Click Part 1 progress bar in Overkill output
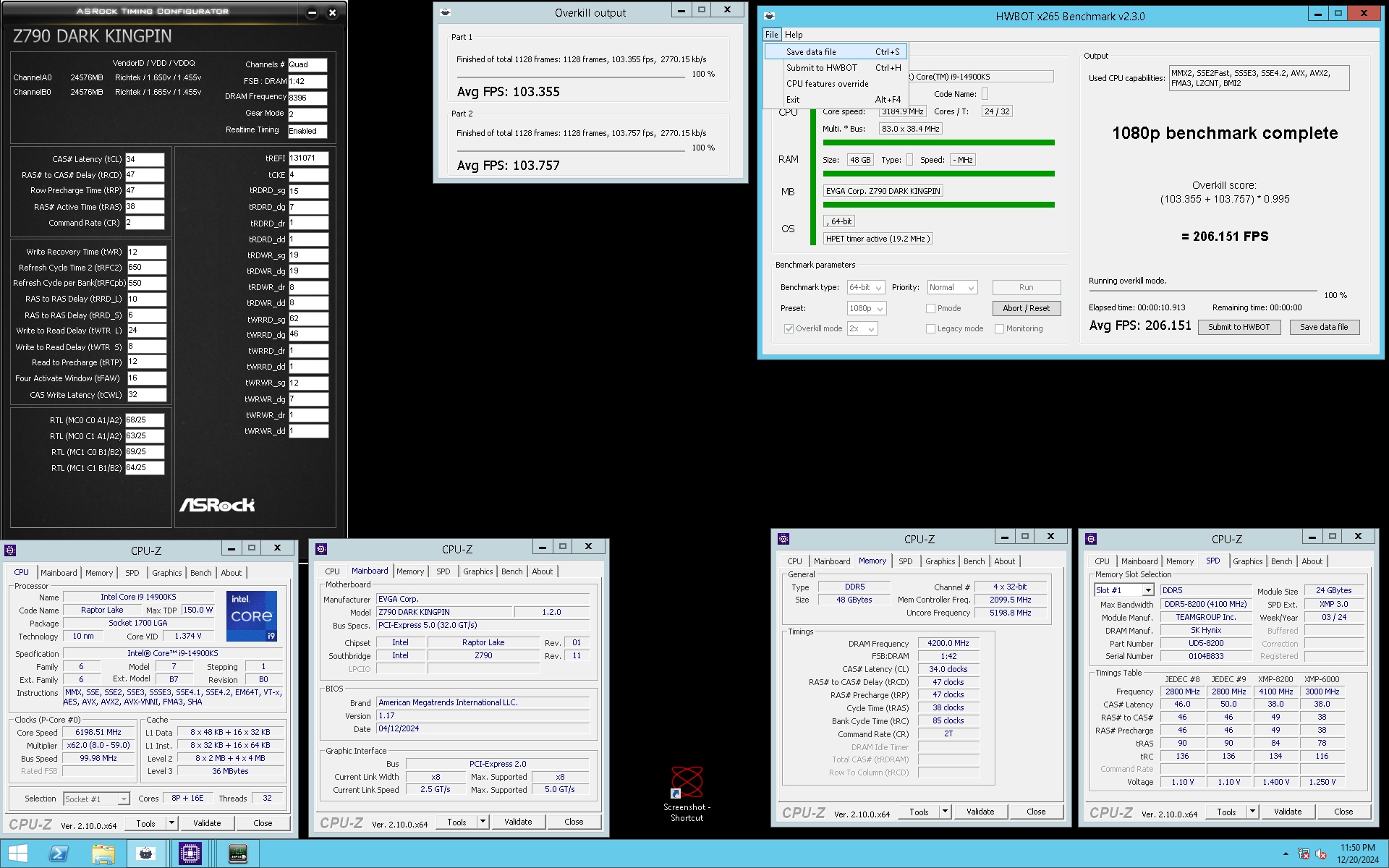Screen dimensions: 1389x868 point(571,77)
